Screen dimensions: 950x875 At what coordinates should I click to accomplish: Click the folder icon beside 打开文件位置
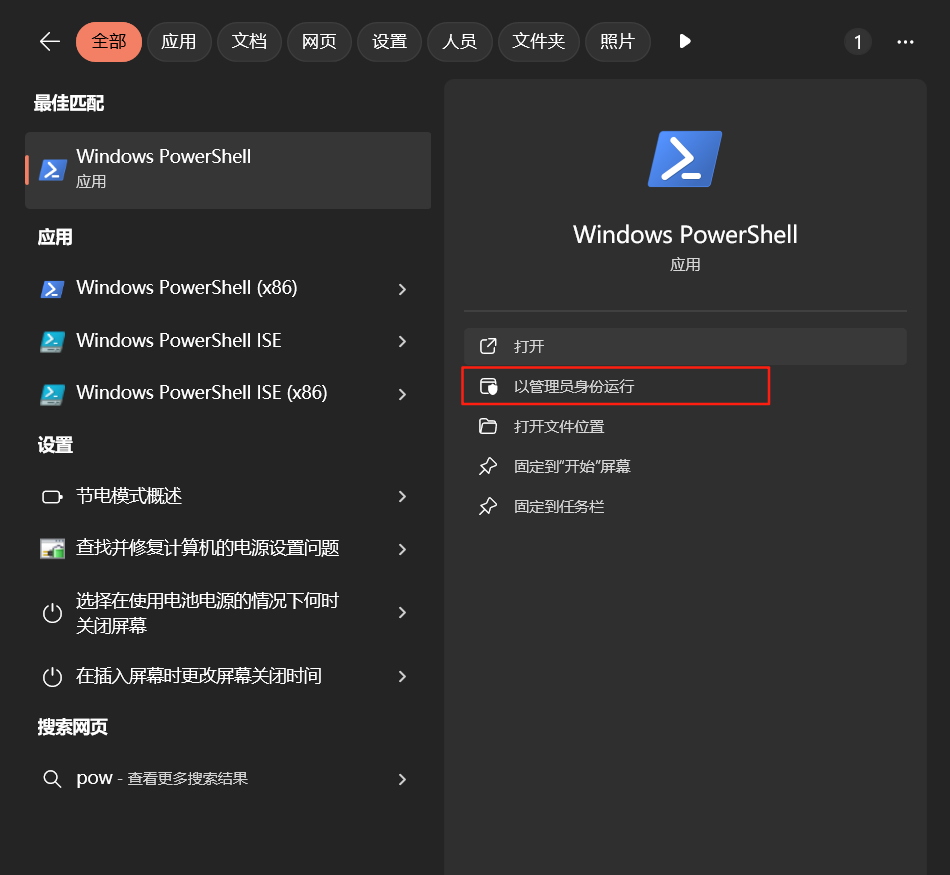point(488,426)
